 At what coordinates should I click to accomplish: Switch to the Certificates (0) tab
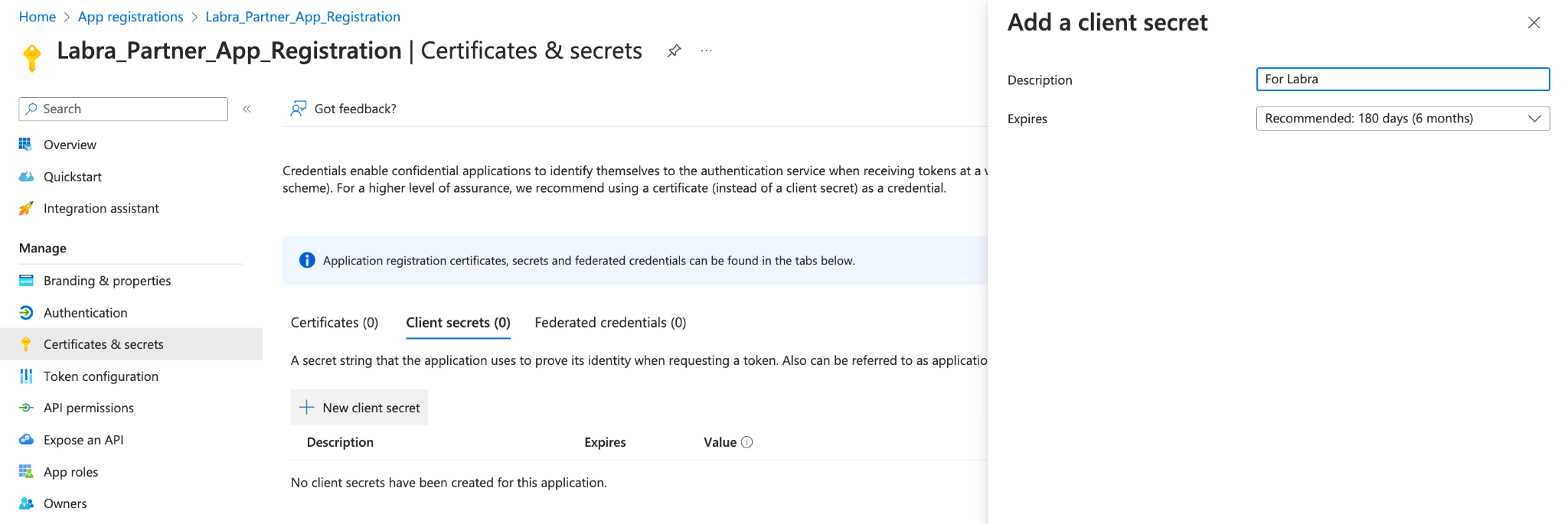335,323
